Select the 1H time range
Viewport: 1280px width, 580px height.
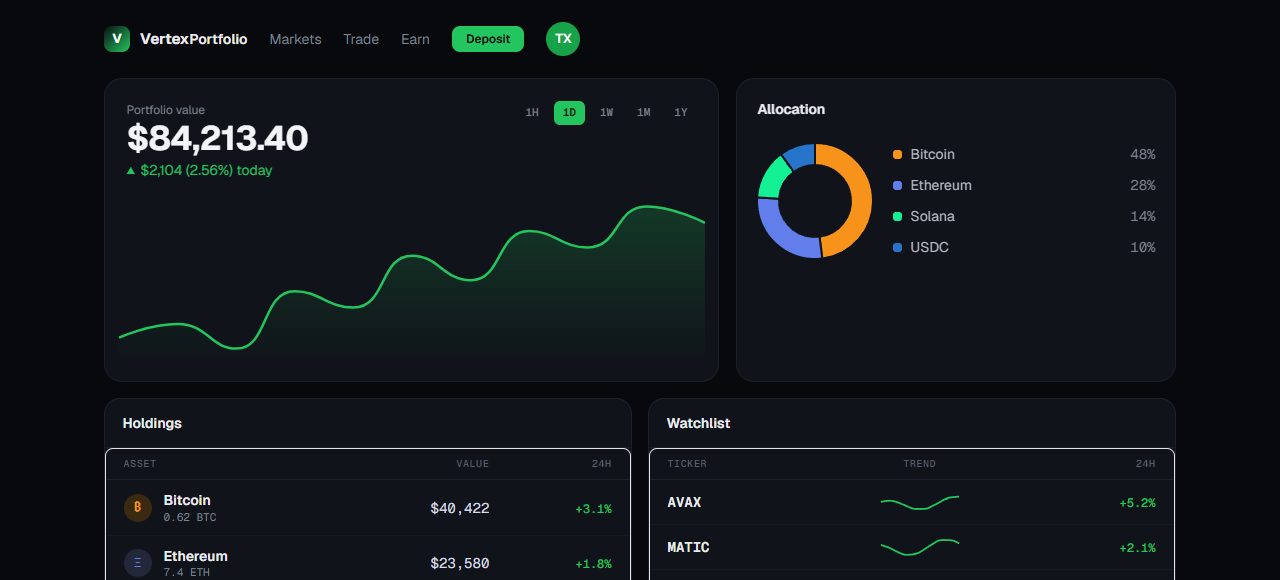532,113
